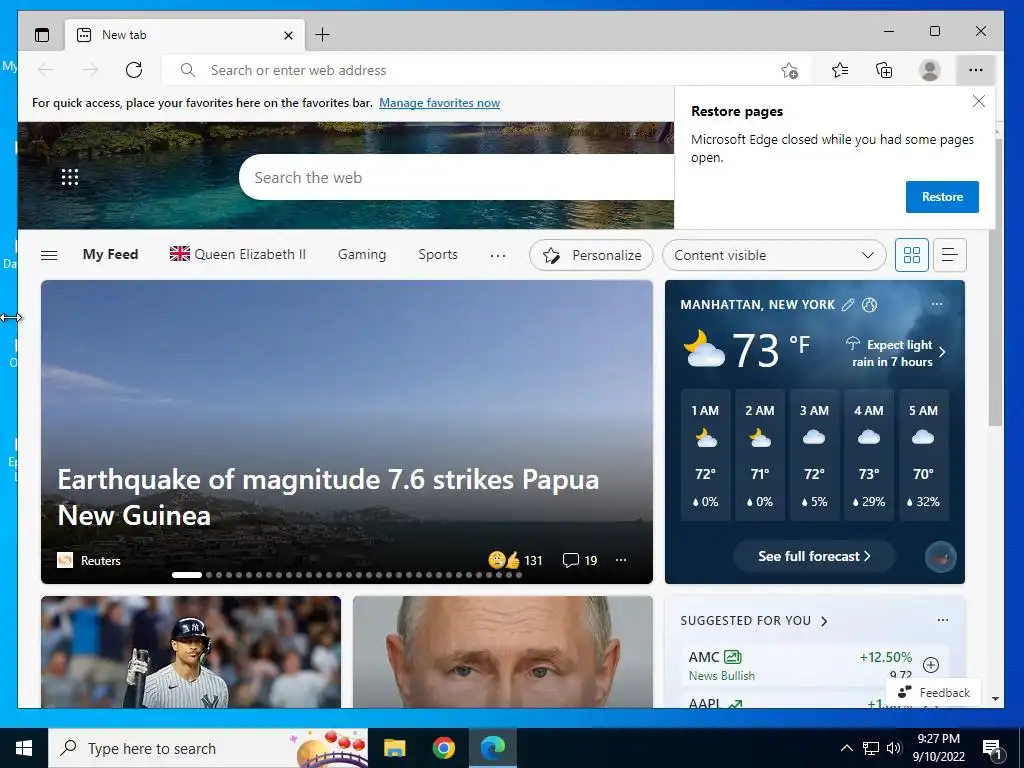The image size is (1024, 768).
Task: Open the 19 comments icon
Action: click(580, 560)
